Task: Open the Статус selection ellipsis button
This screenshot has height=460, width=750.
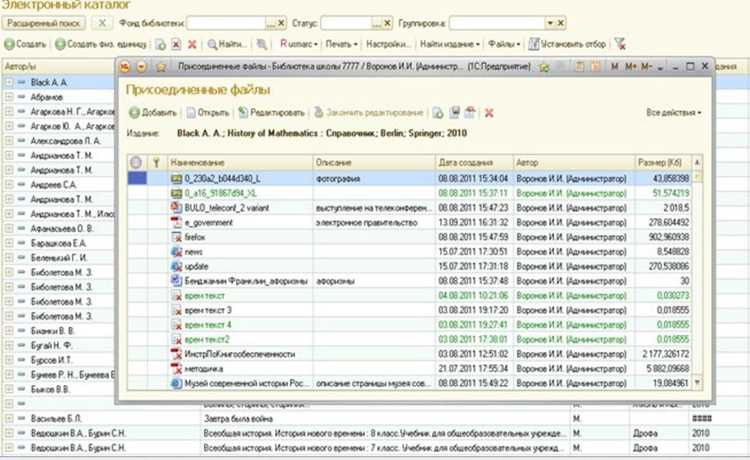Action: (x=377, y=23)
